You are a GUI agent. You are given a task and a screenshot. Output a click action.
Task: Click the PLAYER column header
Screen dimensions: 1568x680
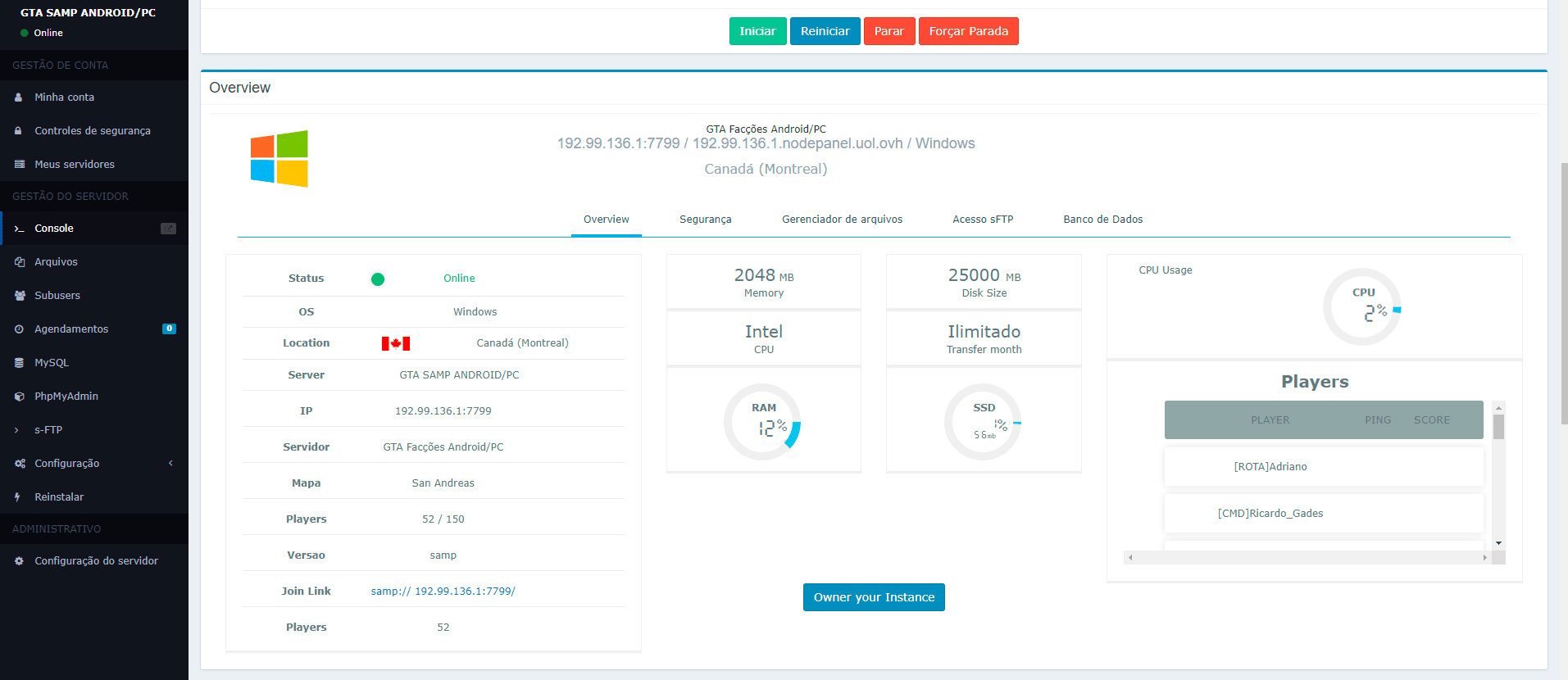click(1270, 420)
